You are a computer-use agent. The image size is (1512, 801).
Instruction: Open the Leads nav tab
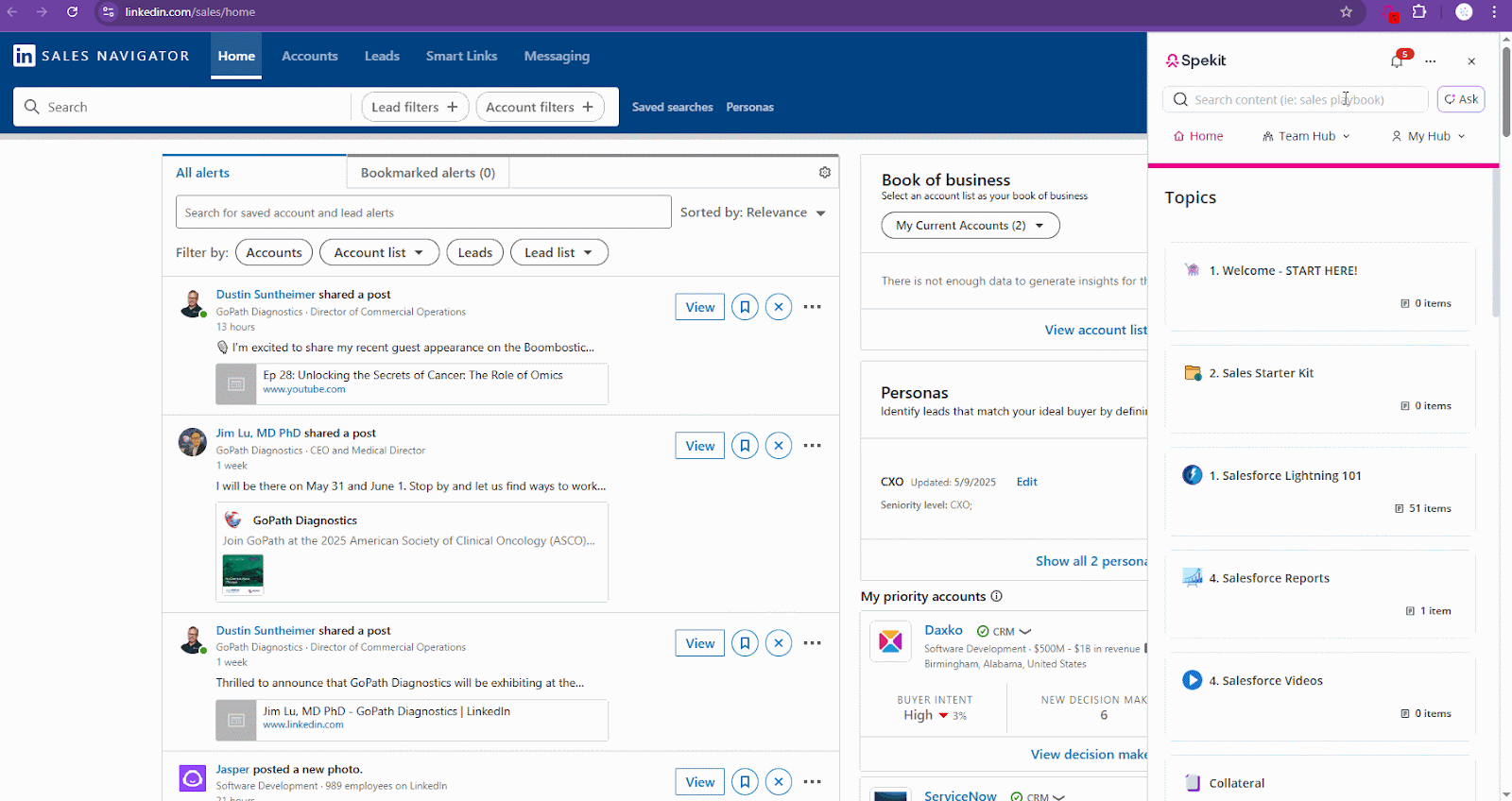click(382, 56)
